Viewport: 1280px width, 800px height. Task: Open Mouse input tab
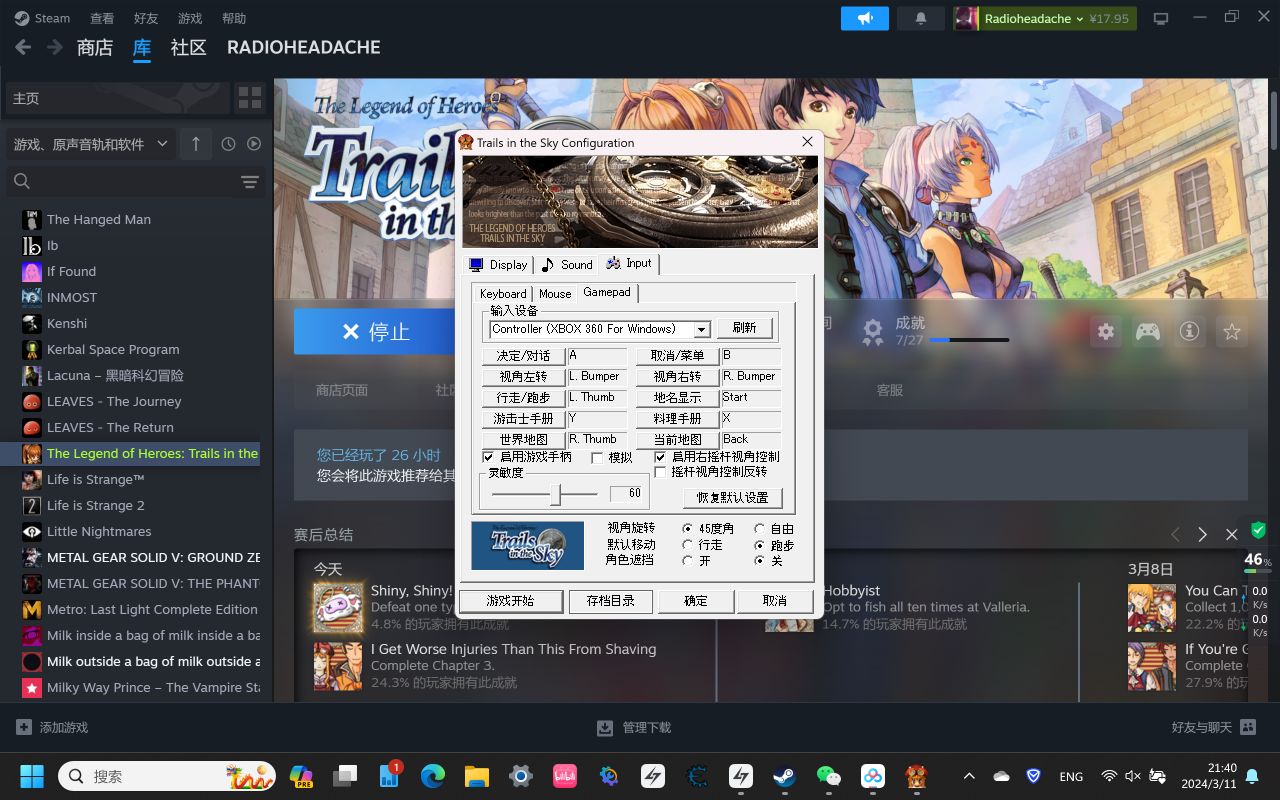pos(555,294)
